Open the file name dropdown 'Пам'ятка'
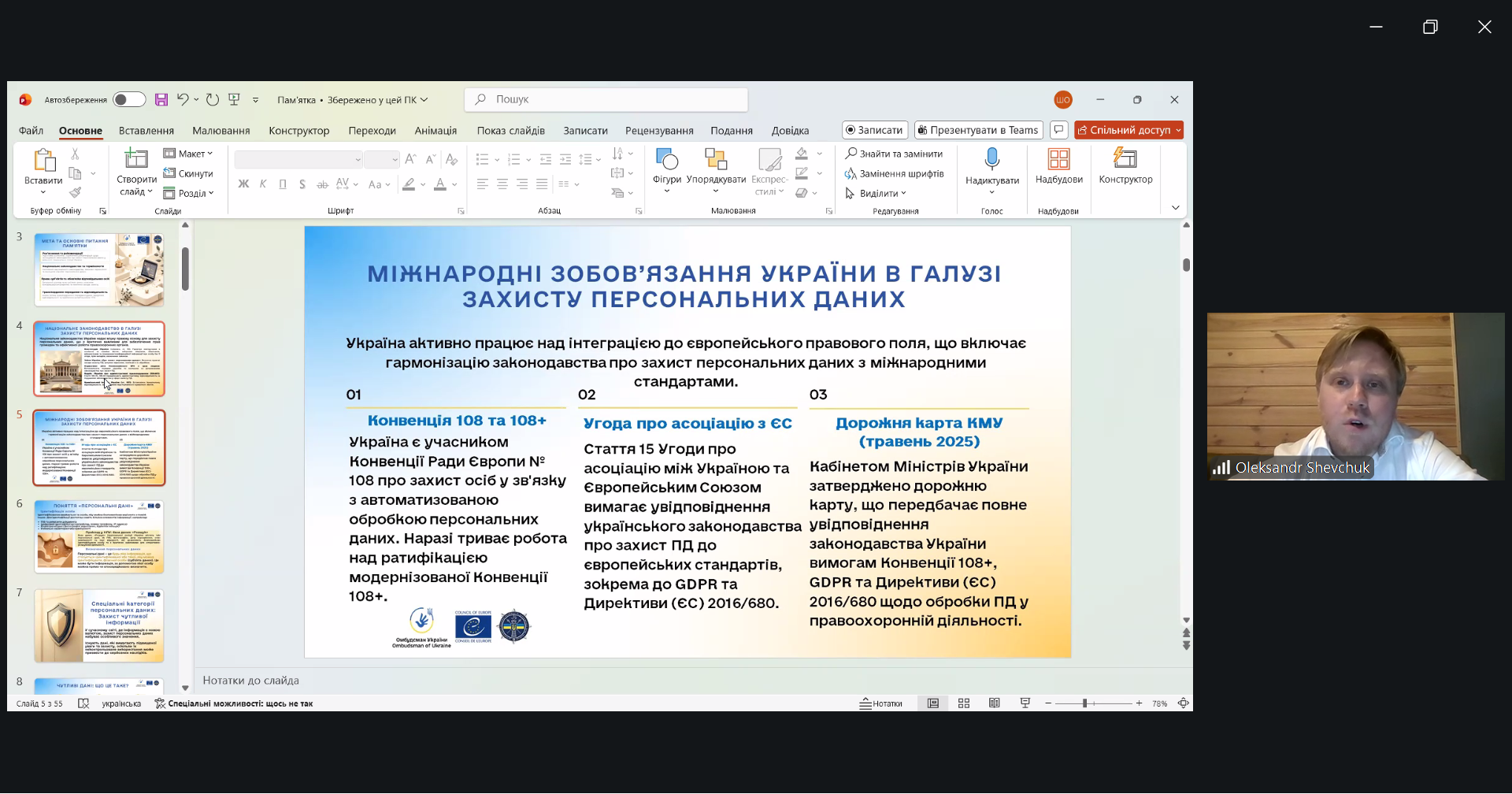 pos(353,100)
